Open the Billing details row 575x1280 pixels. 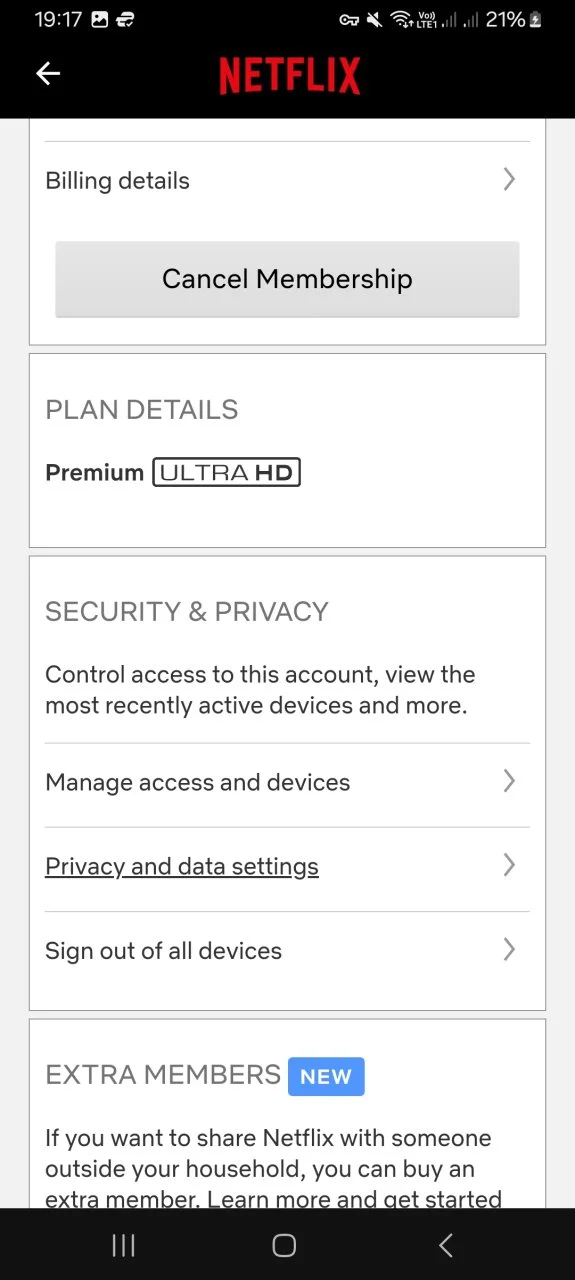pos(287,180)
